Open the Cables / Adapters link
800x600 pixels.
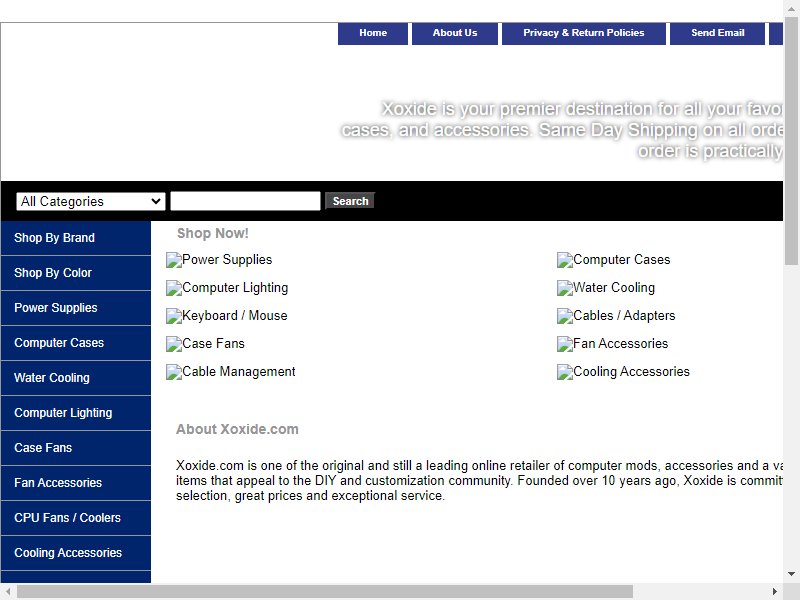(x=624, y=316)
